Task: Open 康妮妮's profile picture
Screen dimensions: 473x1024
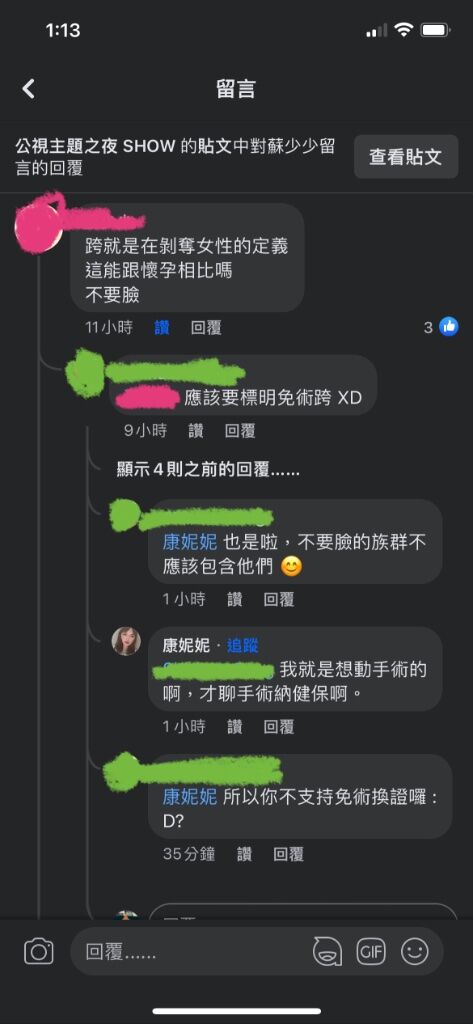Action: coord(126,641)
